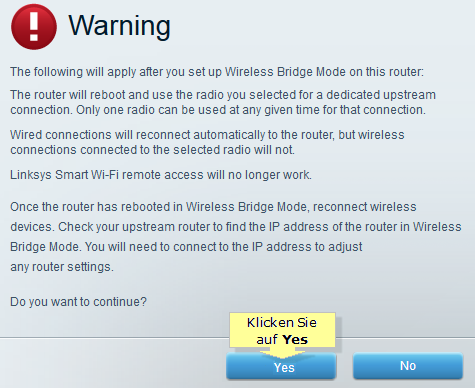Viewport: 475px width, 388px height.
Task: Click the 'Wireless Bridge Mode' phrase in first line
Action: [x=285, y=72]
